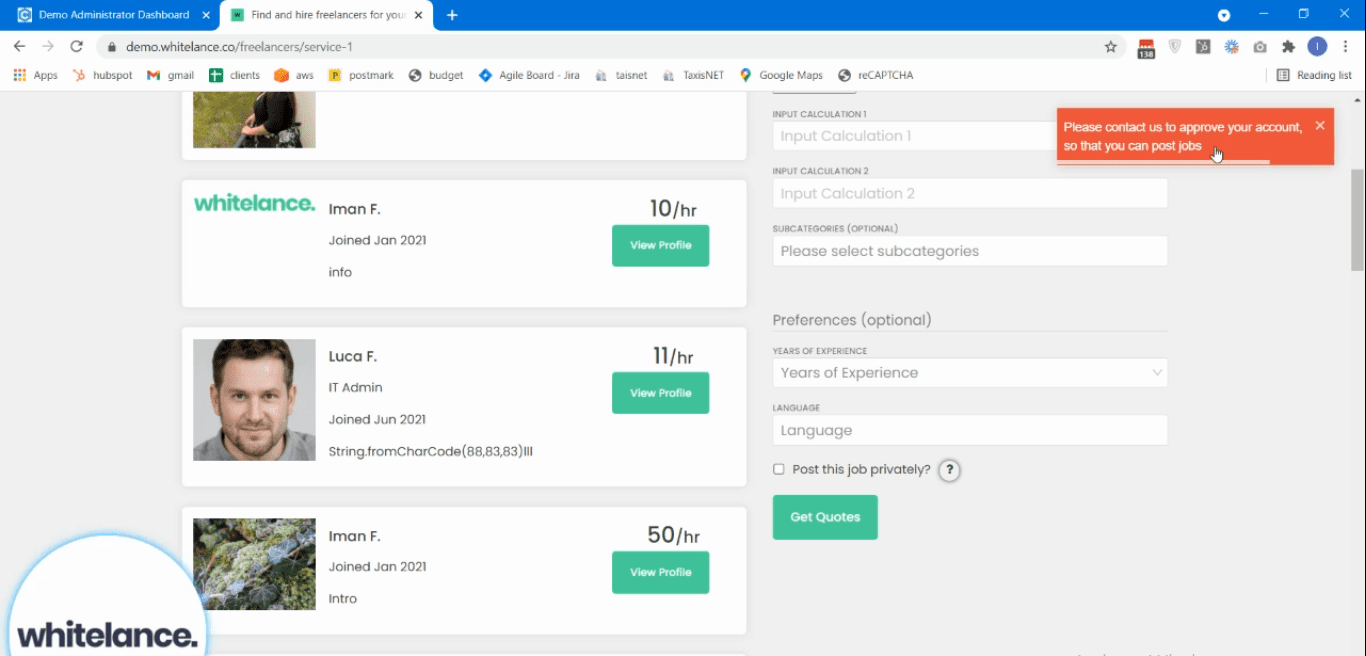
Task: Open the reCAPTCHA bookmark
Action: (x=875, y=75)
